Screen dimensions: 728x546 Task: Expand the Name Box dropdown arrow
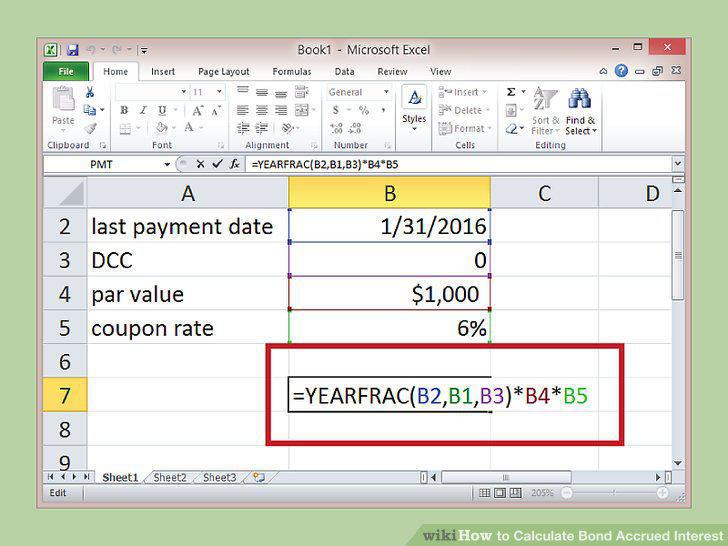click(x=167, y=164)
